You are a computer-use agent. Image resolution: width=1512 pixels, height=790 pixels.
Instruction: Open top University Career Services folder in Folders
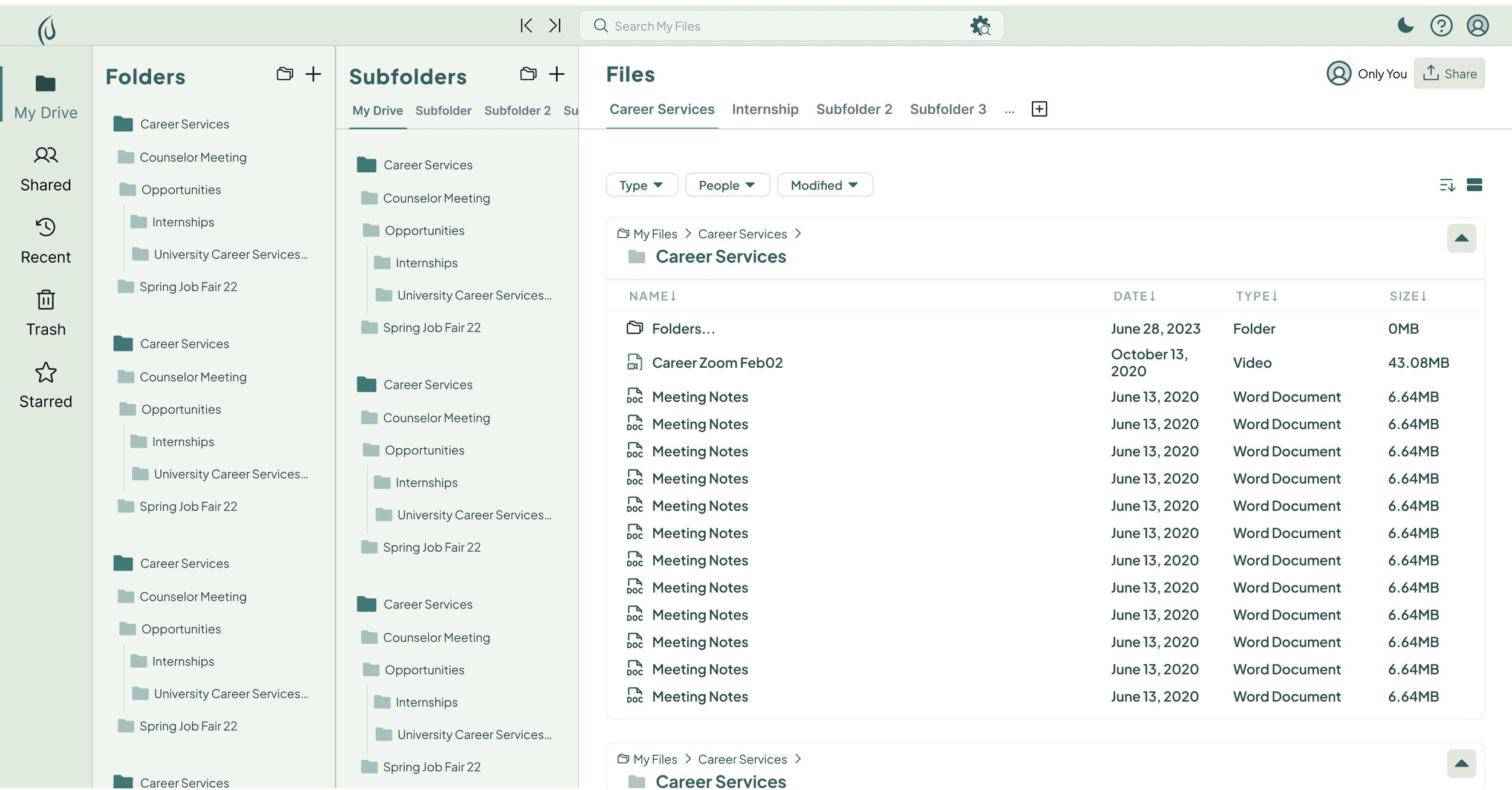220,255
